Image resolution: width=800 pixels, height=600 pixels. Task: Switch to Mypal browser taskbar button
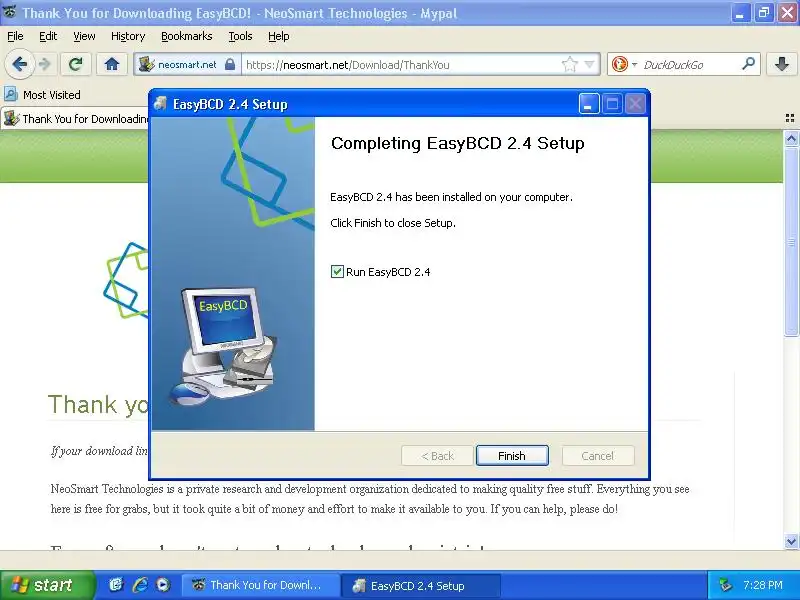(x=260, y=585)
